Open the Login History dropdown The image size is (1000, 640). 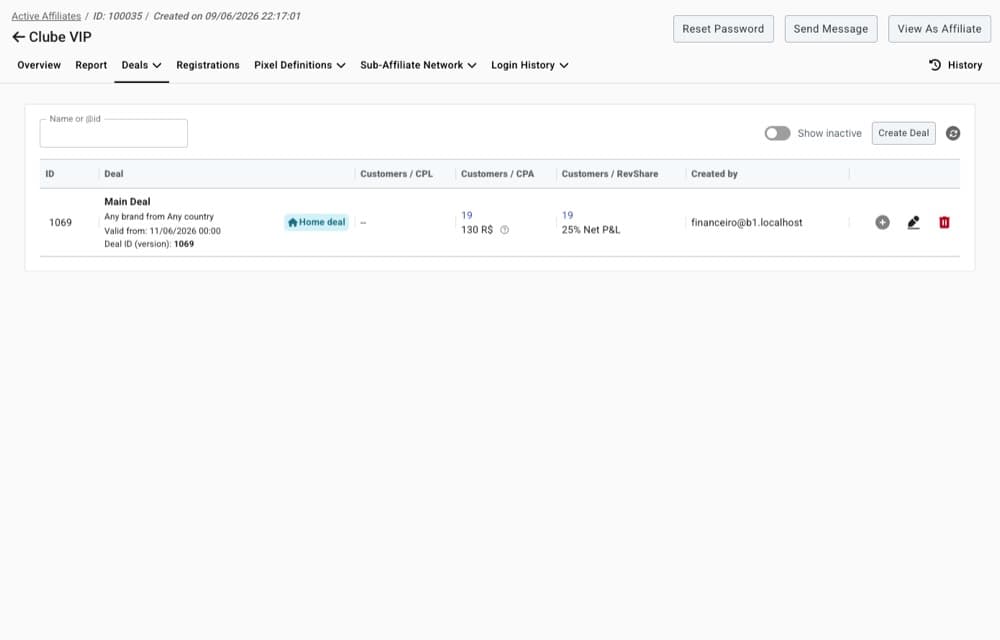[x=529, y=65]
